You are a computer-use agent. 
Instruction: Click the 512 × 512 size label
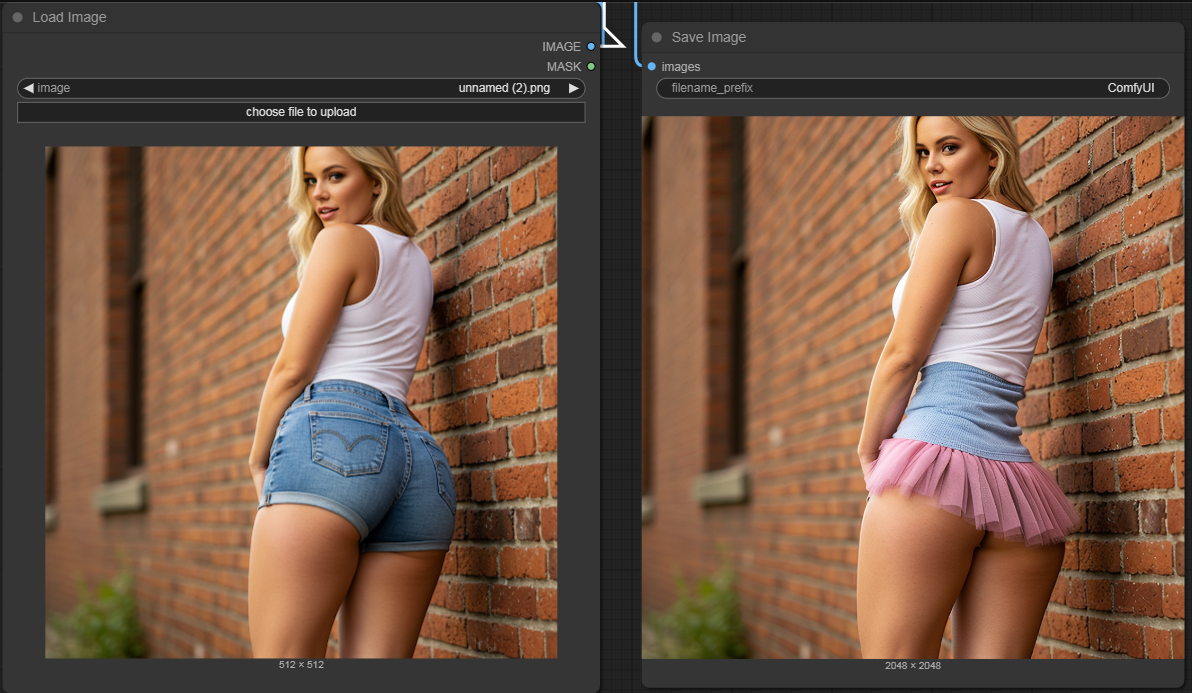pyautogui.click(x=301, y=665)
